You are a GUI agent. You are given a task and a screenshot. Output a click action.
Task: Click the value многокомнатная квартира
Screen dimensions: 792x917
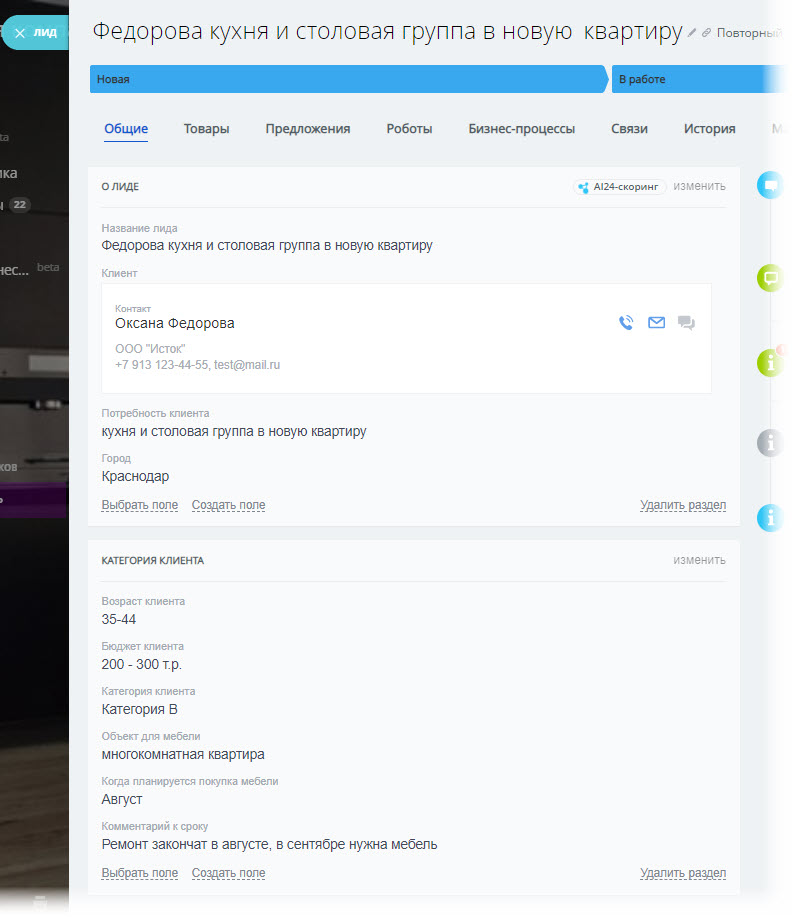pos(183,754)
